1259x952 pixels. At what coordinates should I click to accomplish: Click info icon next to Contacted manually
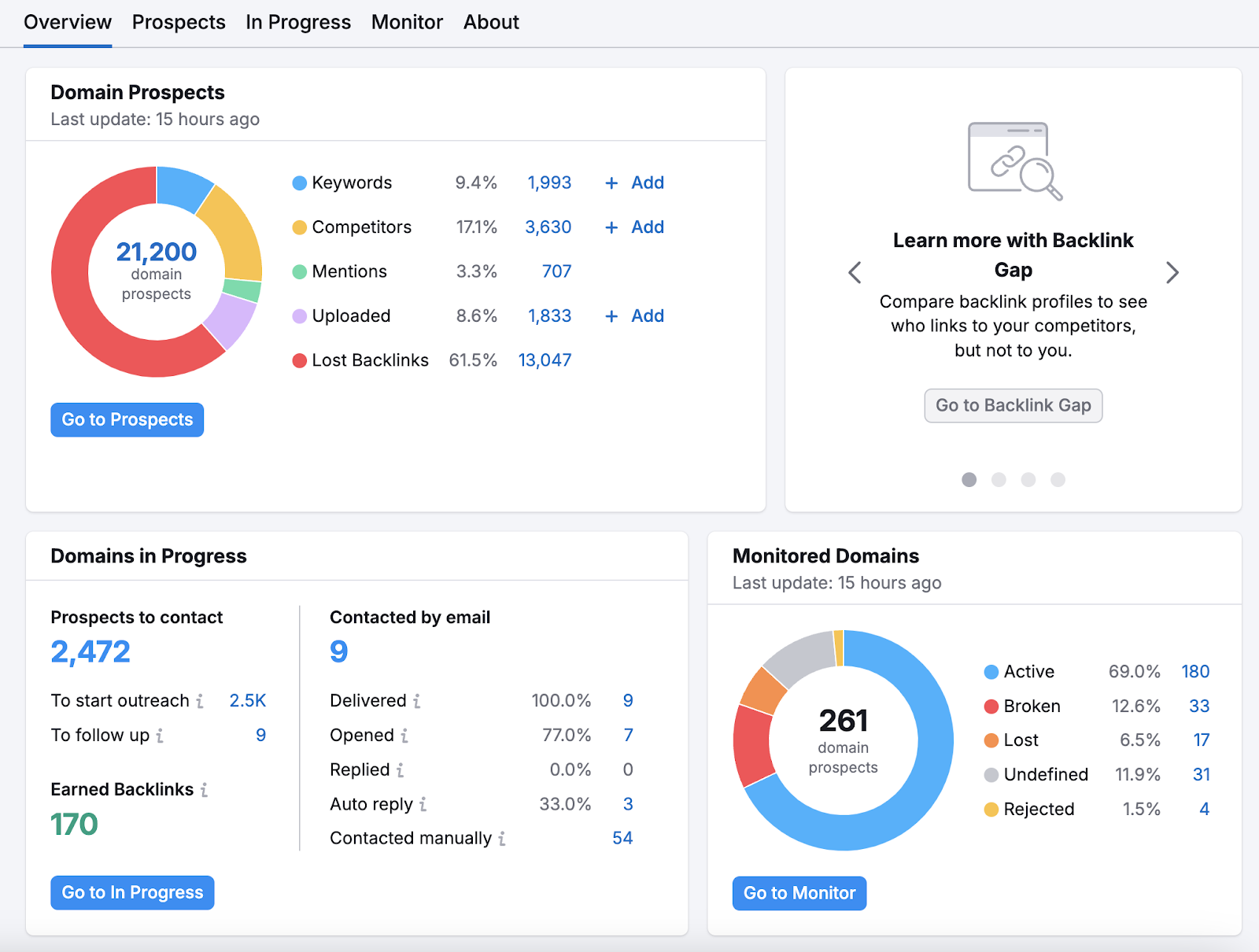[x=502, y=839]
